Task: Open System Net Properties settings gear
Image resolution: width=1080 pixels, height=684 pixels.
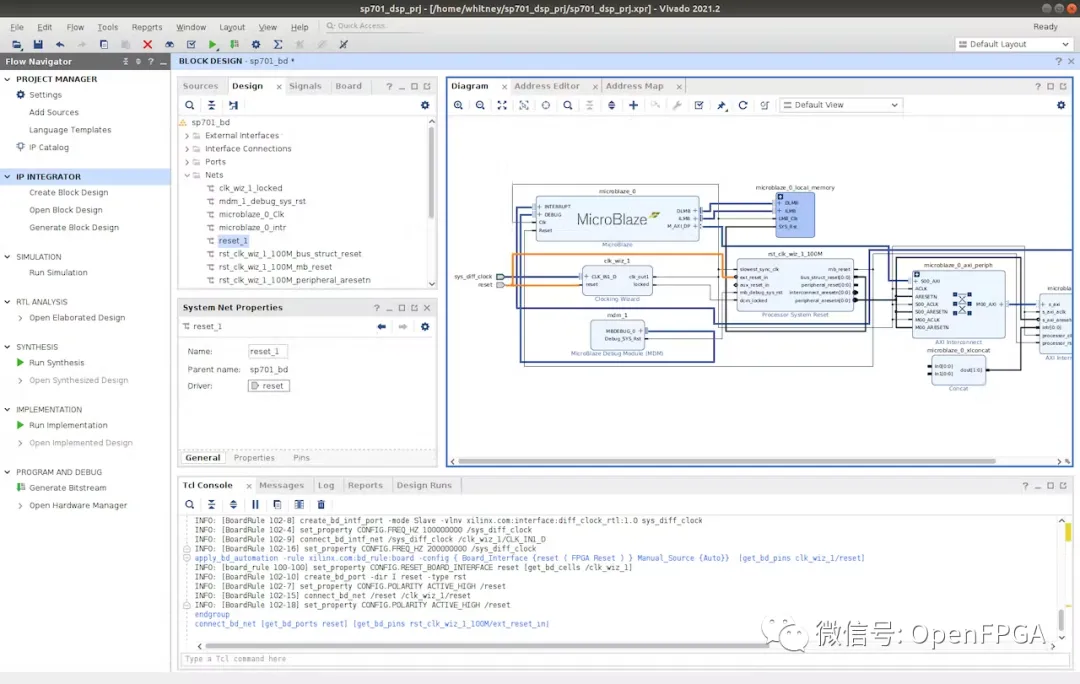Action: click(425, 327)
